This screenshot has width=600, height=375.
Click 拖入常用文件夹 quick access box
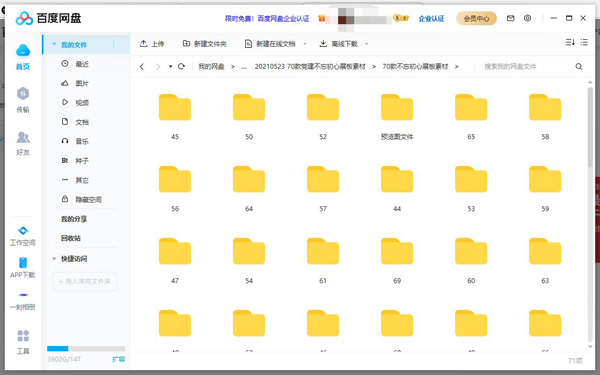(x=85, y=281)
